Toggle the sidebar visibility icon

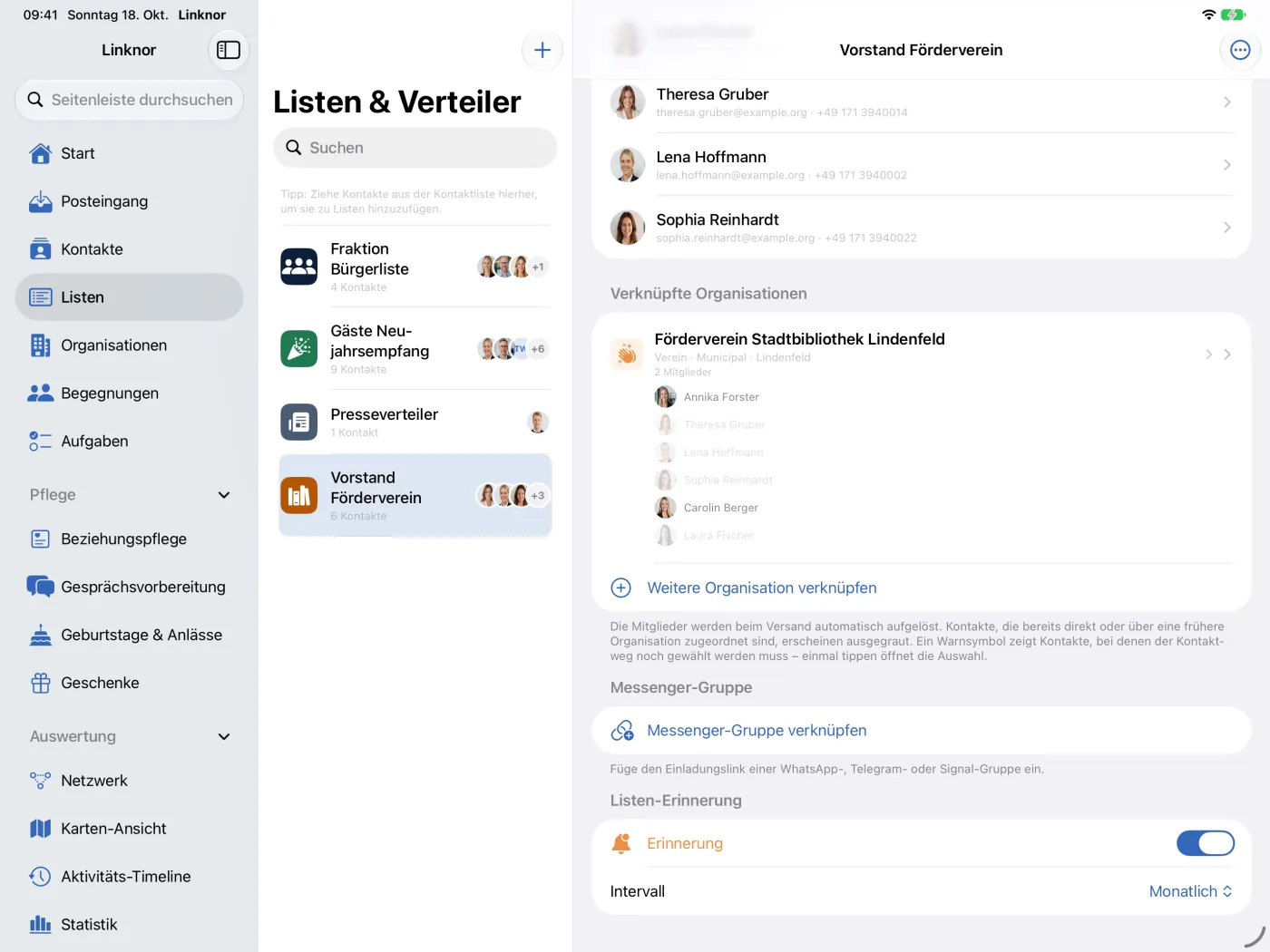pos(229,50)
